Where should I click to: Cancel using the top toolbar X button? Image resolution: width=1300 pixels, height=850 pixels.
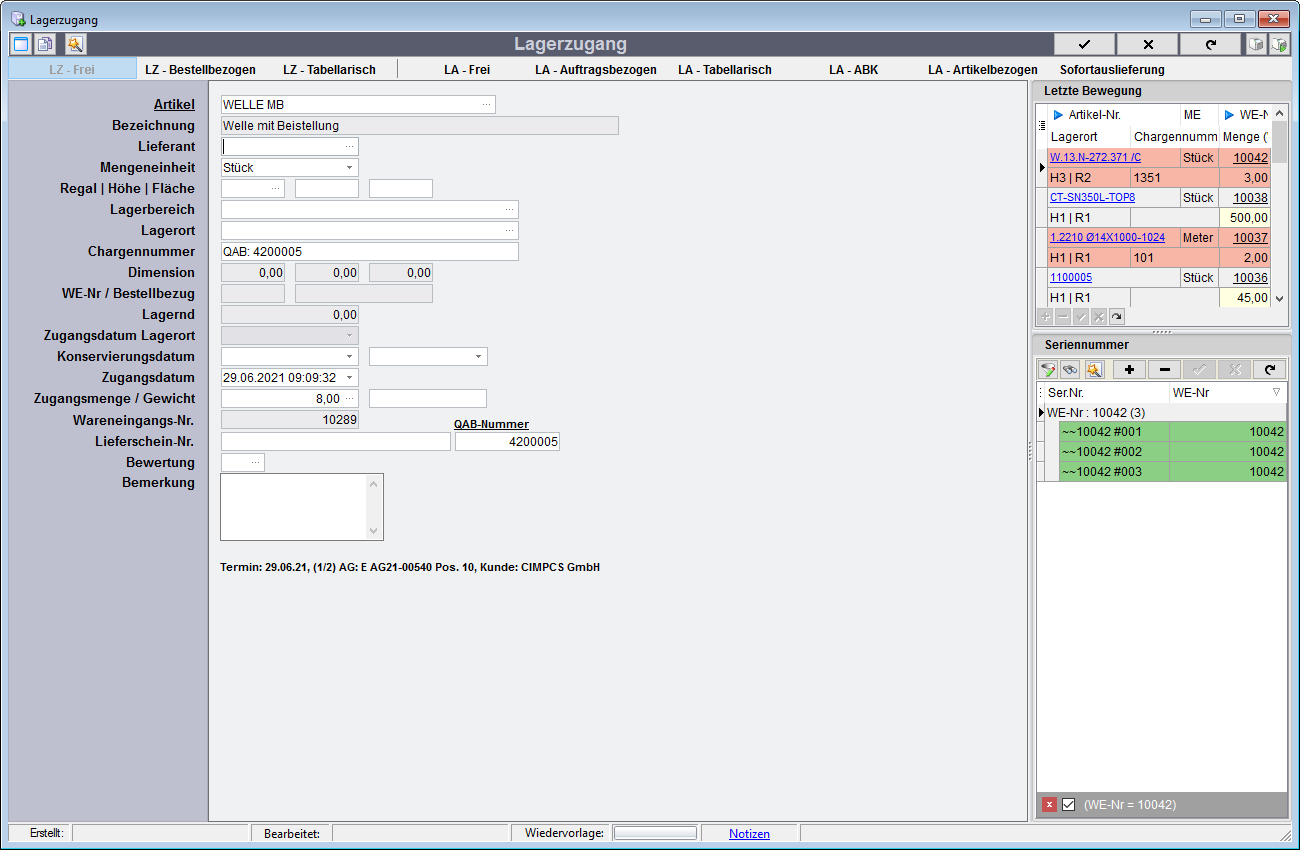1147,44
